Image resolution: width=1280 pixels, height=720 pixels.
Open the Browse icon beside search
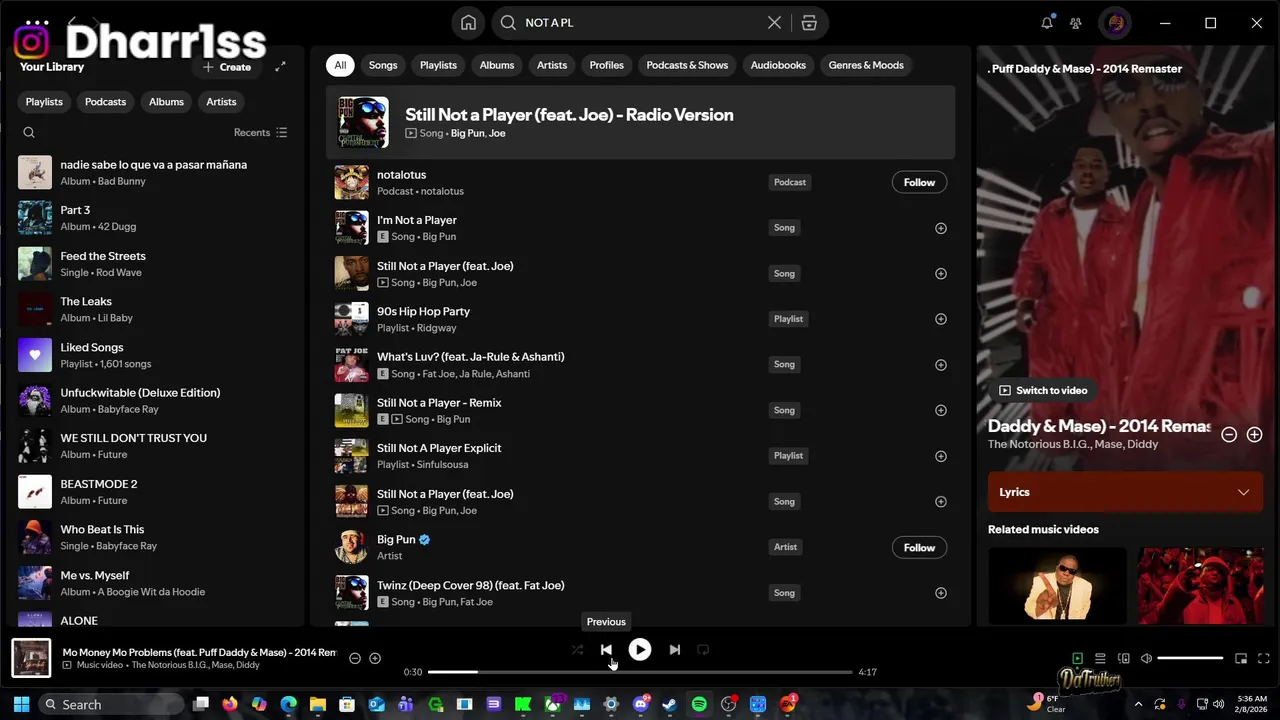(x=809, y=23)
